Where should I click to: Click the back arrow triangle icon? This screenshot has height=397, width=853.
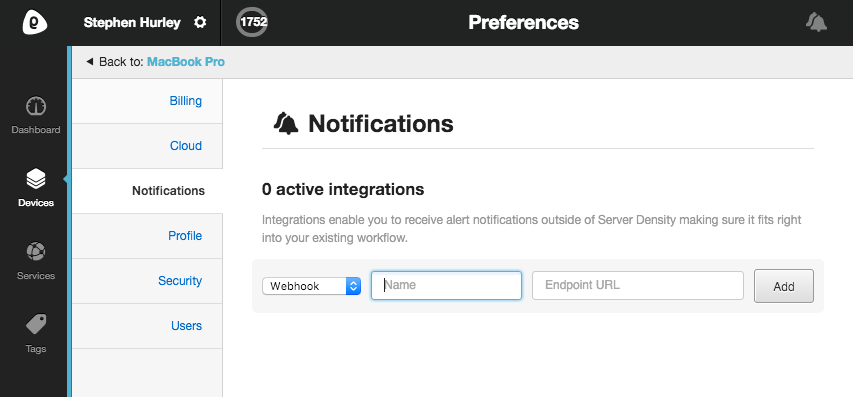[x=90, y=62]
